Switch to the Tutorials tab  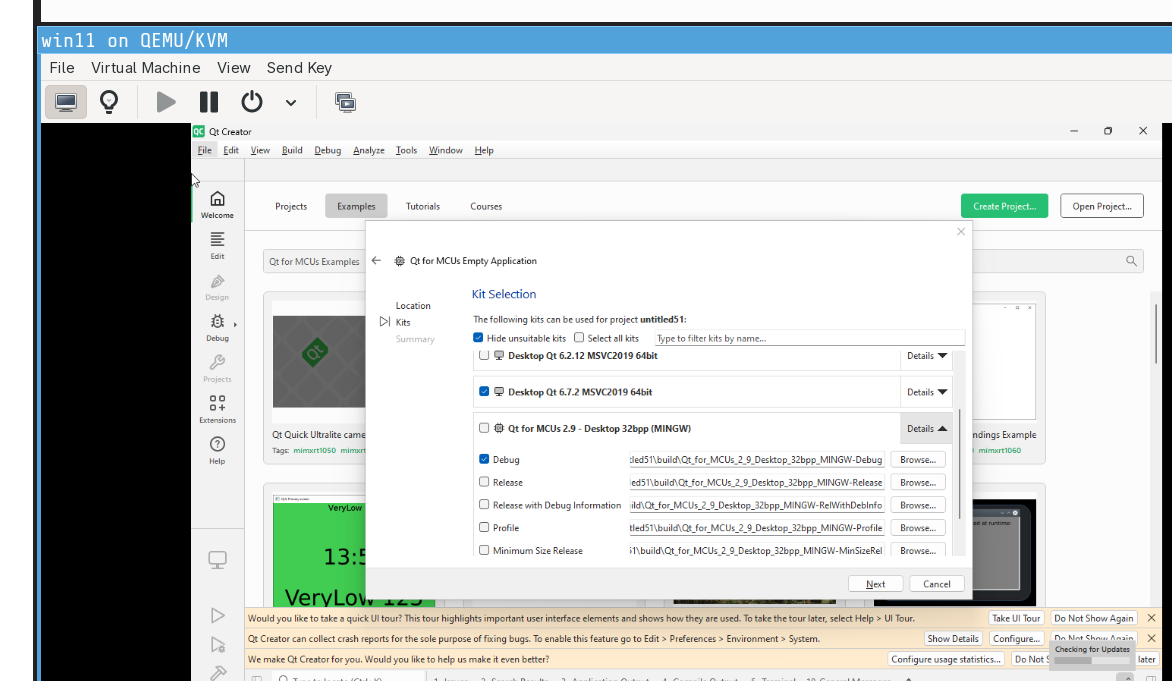tap(422, 206)
